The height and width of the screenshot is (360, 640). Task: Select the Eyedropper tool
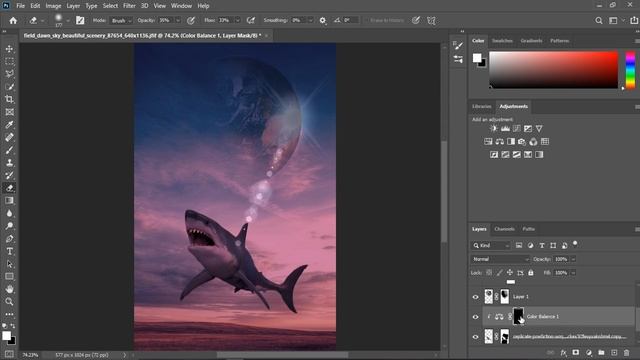click(9, 124)
